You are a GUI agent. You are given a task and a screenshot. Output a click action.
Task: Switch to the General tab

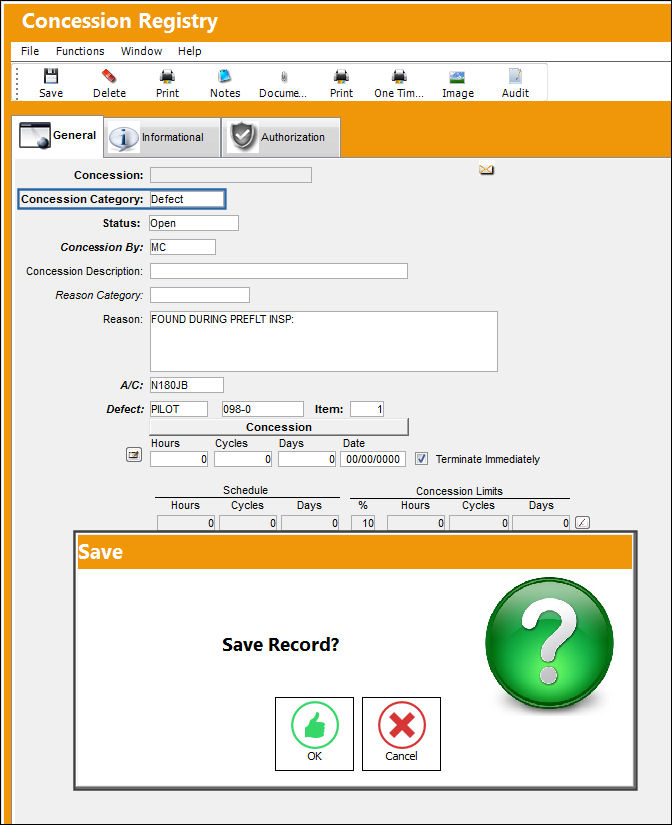tap(58, 136)
